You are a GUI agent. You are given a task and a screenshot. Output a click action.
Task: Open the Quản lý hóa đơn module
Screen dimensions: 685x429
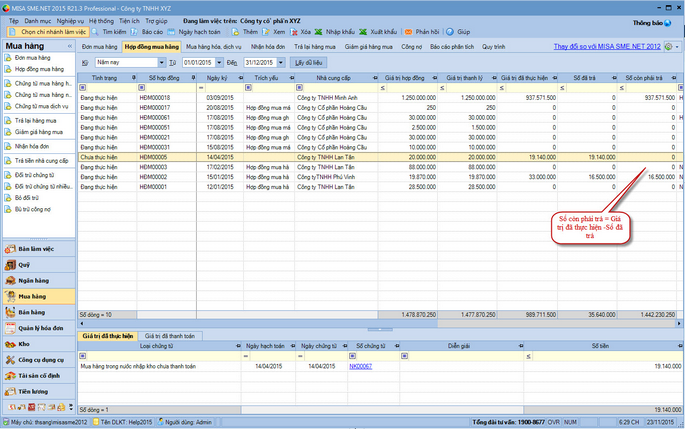coord(39,328)
